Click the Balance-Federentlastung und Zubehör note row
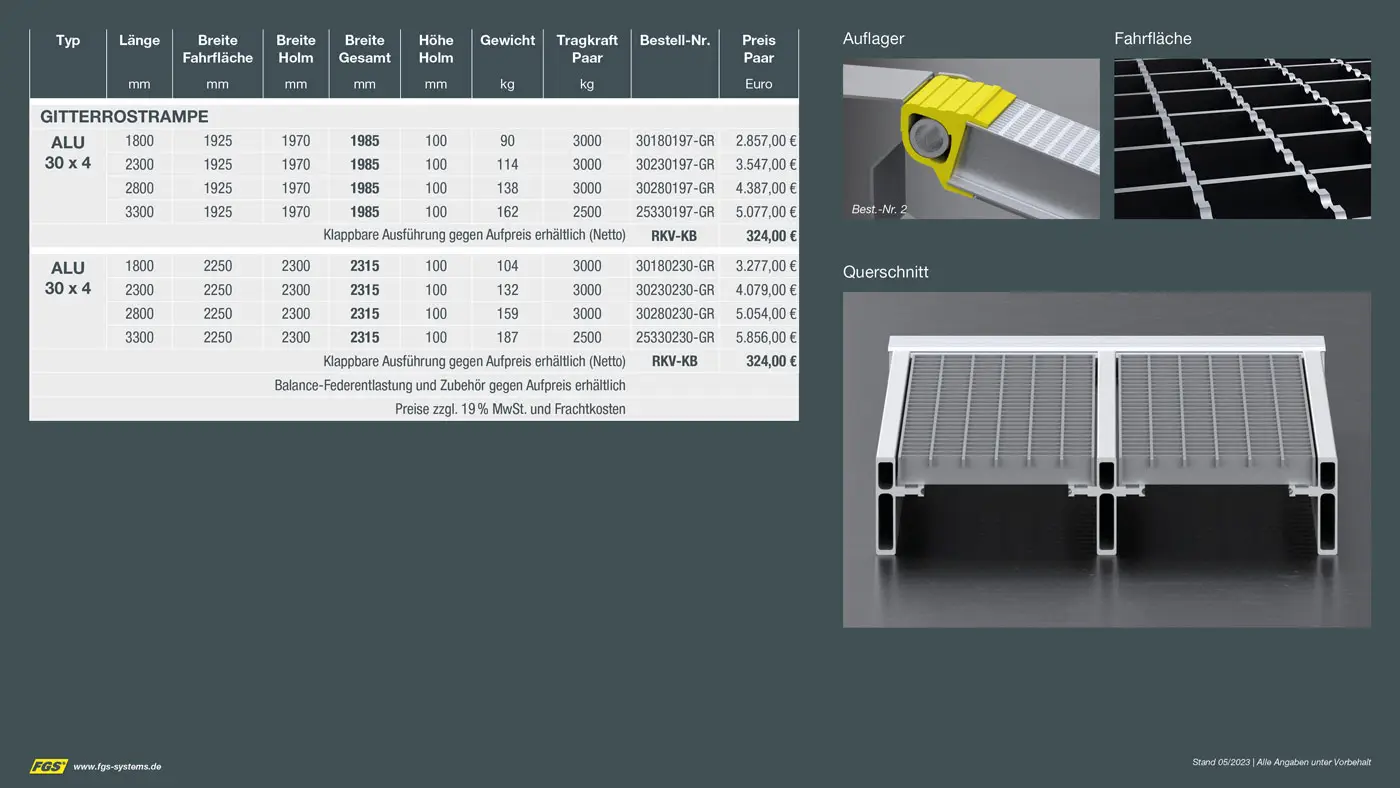The image size is (1400, 788). coord(449,385)
